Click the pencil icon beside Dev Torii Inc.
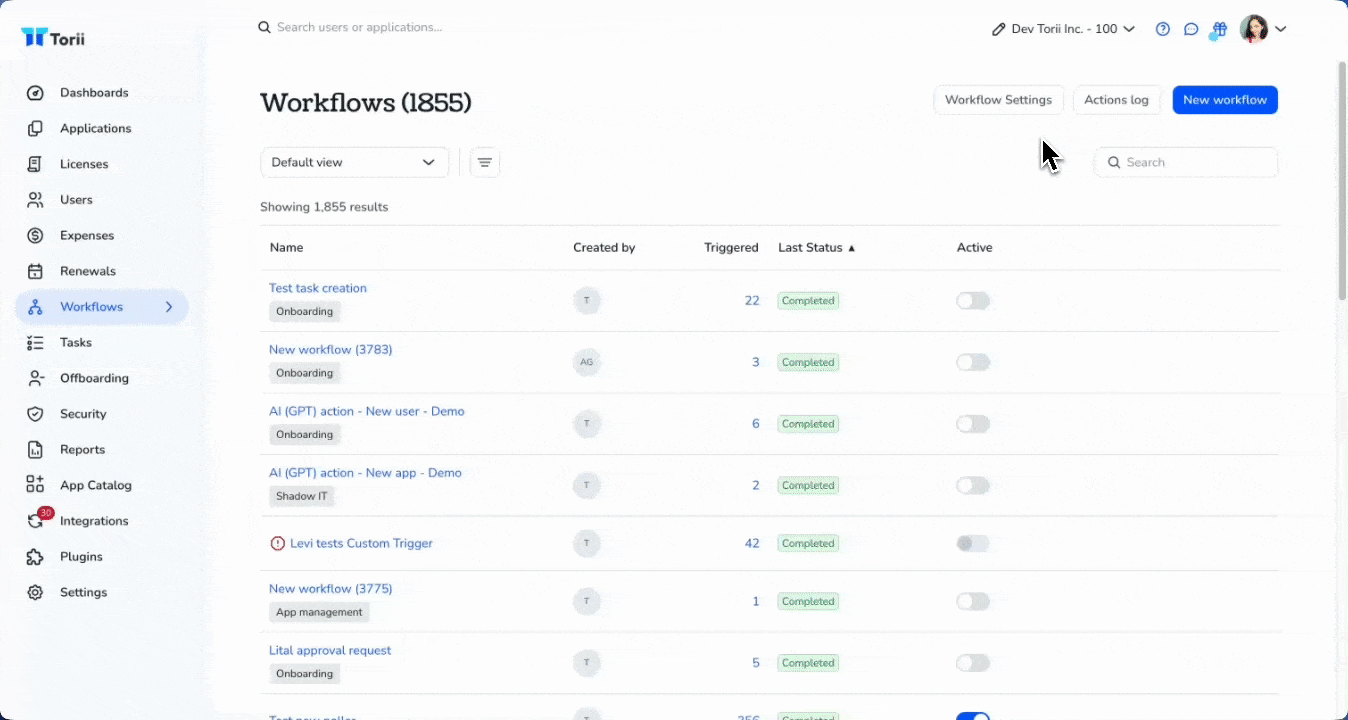 coord(998,29)
